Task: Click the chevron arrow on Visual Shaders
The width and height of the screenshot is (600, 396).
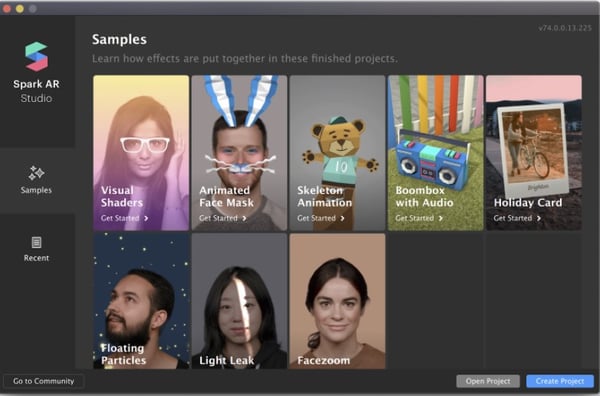Action: pos(146,218)
